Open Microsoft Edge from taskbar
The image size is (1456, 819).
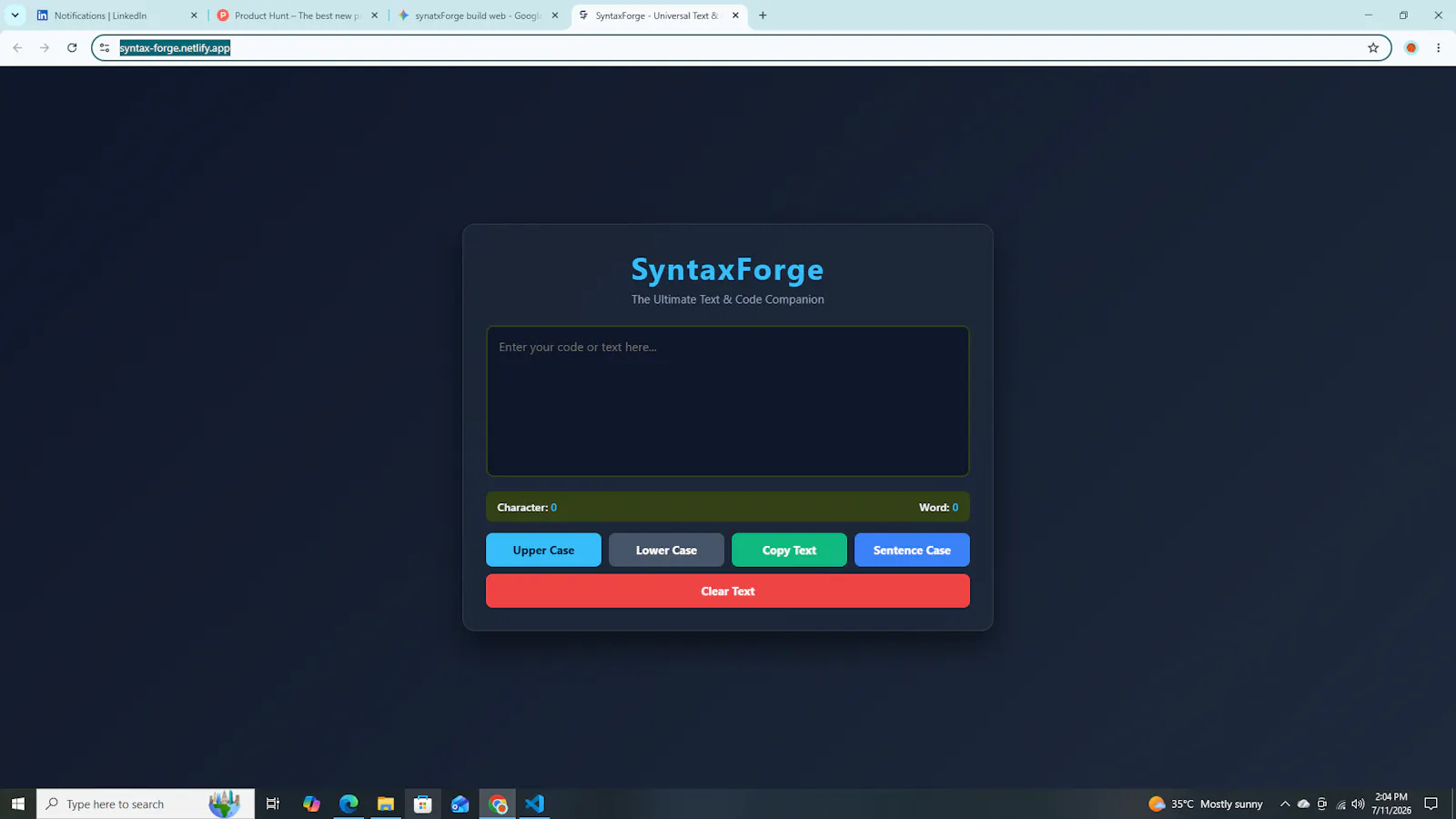[349, 804]
